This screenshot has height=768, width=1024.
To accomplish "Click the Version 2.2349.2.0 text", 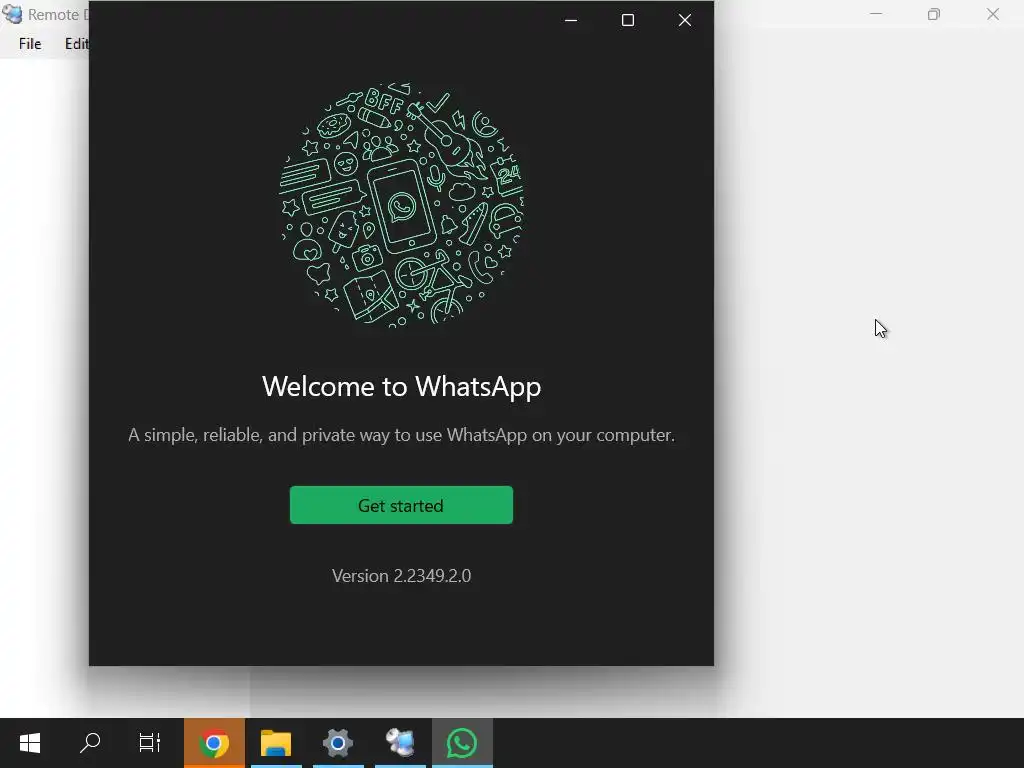I will tap(402, 575).
